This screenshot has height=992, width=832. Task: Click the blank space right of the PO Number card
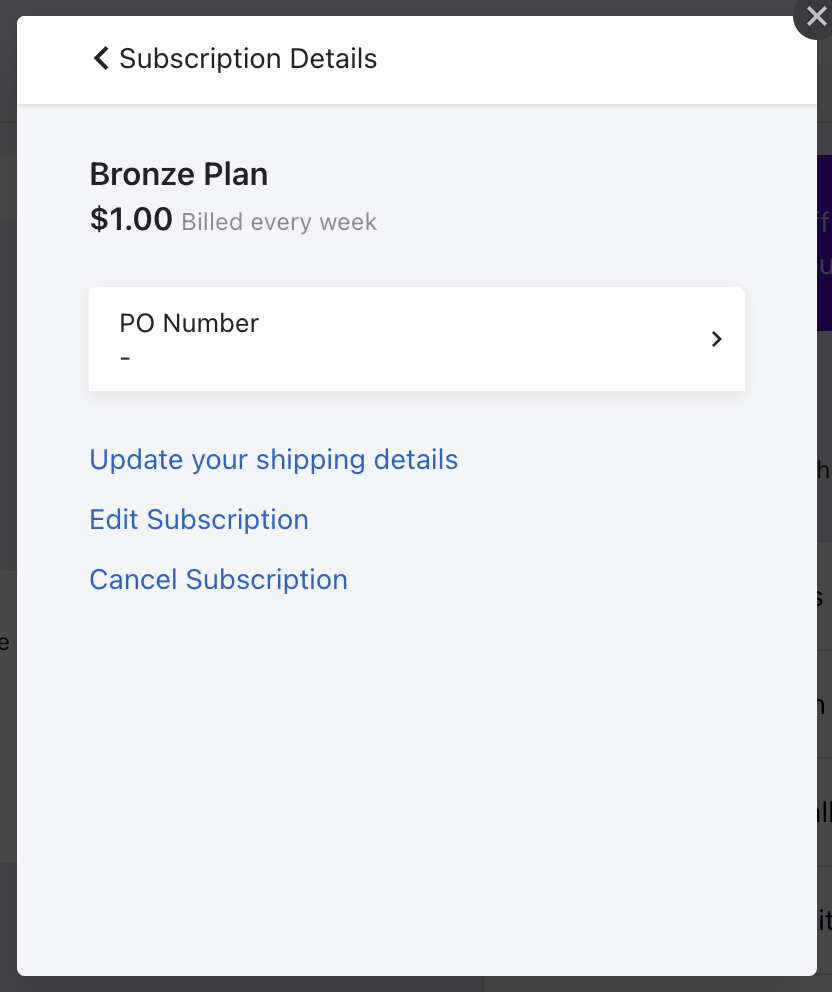click(780, 339)
